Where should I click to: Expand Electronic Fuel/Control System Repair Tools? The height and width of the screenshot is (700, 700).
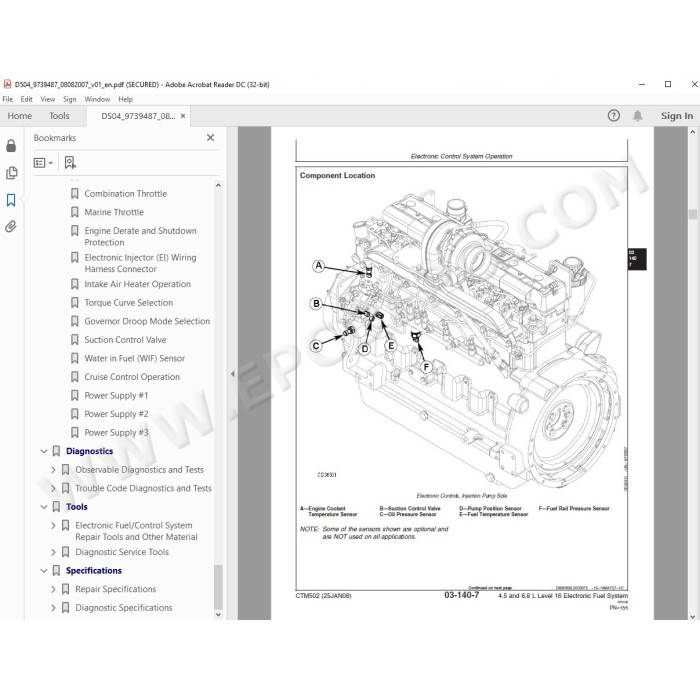coord(53,525)
